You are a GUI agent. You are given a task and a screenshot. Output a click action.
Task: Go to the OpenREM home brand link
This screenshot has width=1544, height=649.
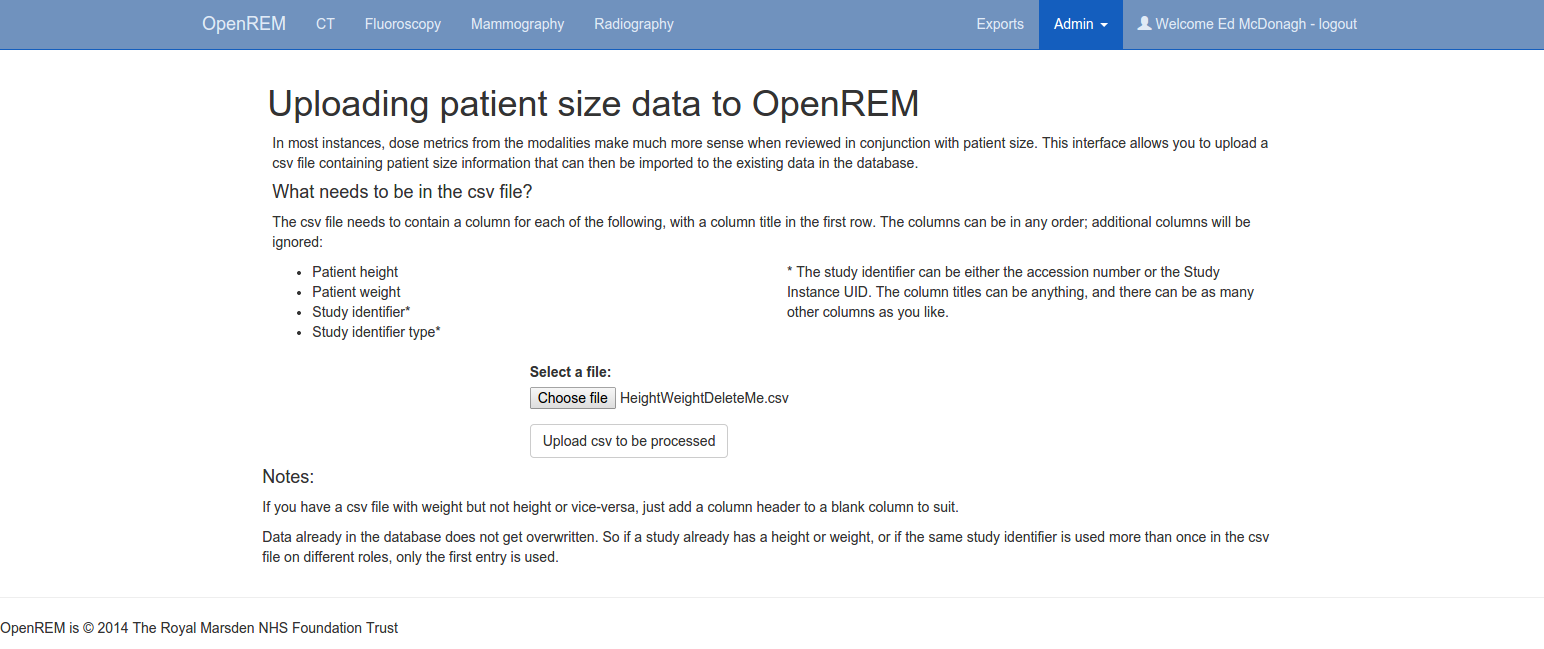(244, 24)
